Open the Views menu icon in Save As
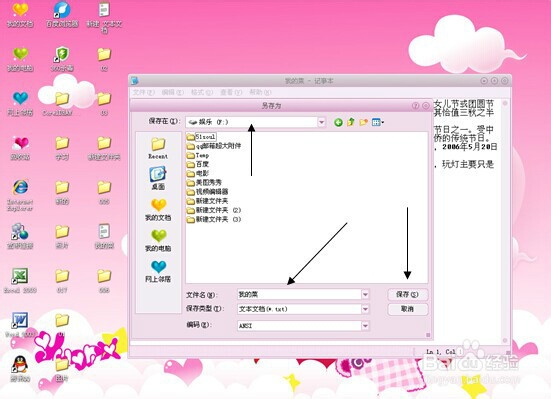 click(378, 122)
